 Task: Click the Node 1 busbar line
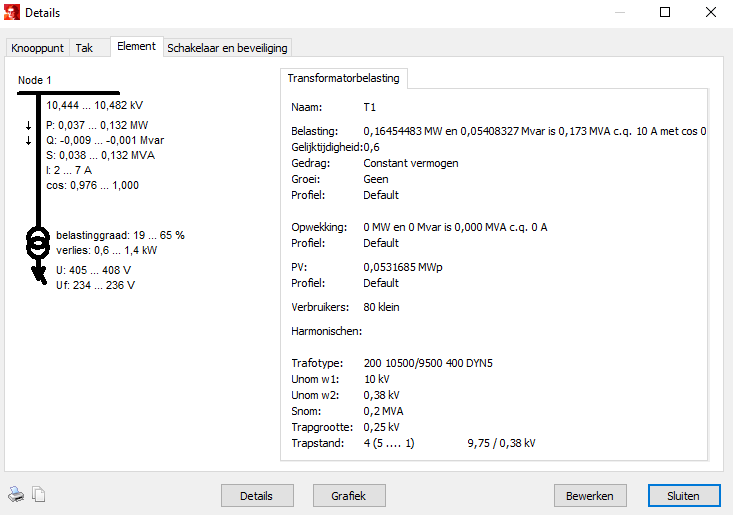click(68, 93)
